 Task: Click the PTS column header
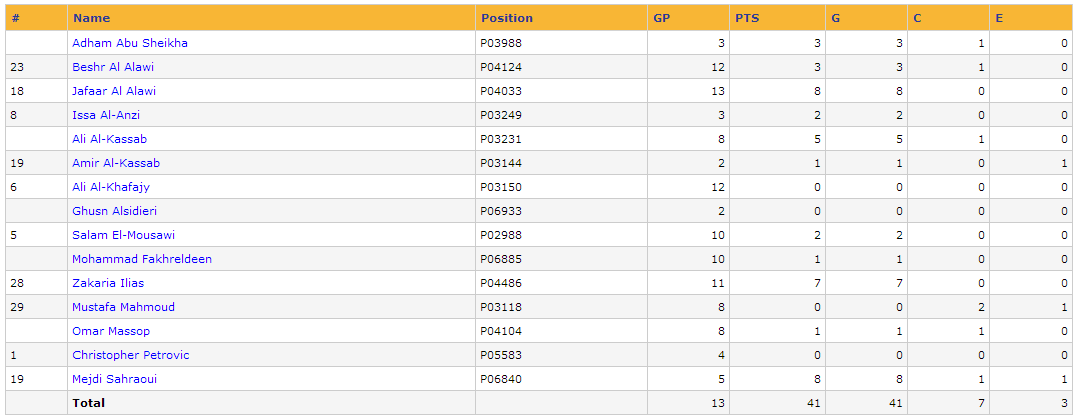point(747,19)
